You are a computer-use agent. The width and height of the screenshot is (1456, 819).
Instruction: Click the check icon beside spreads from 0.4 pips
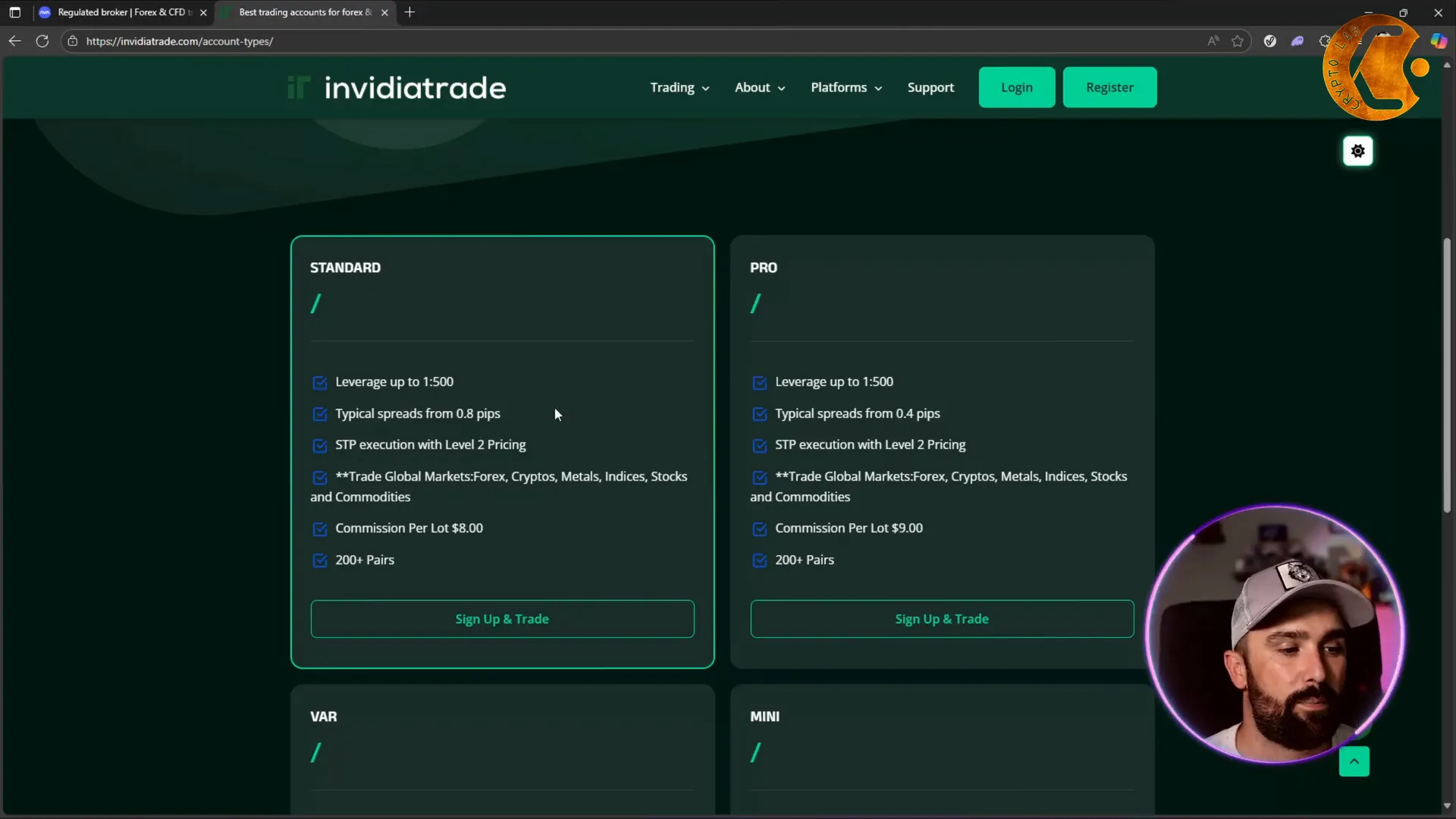pos(759,414)
